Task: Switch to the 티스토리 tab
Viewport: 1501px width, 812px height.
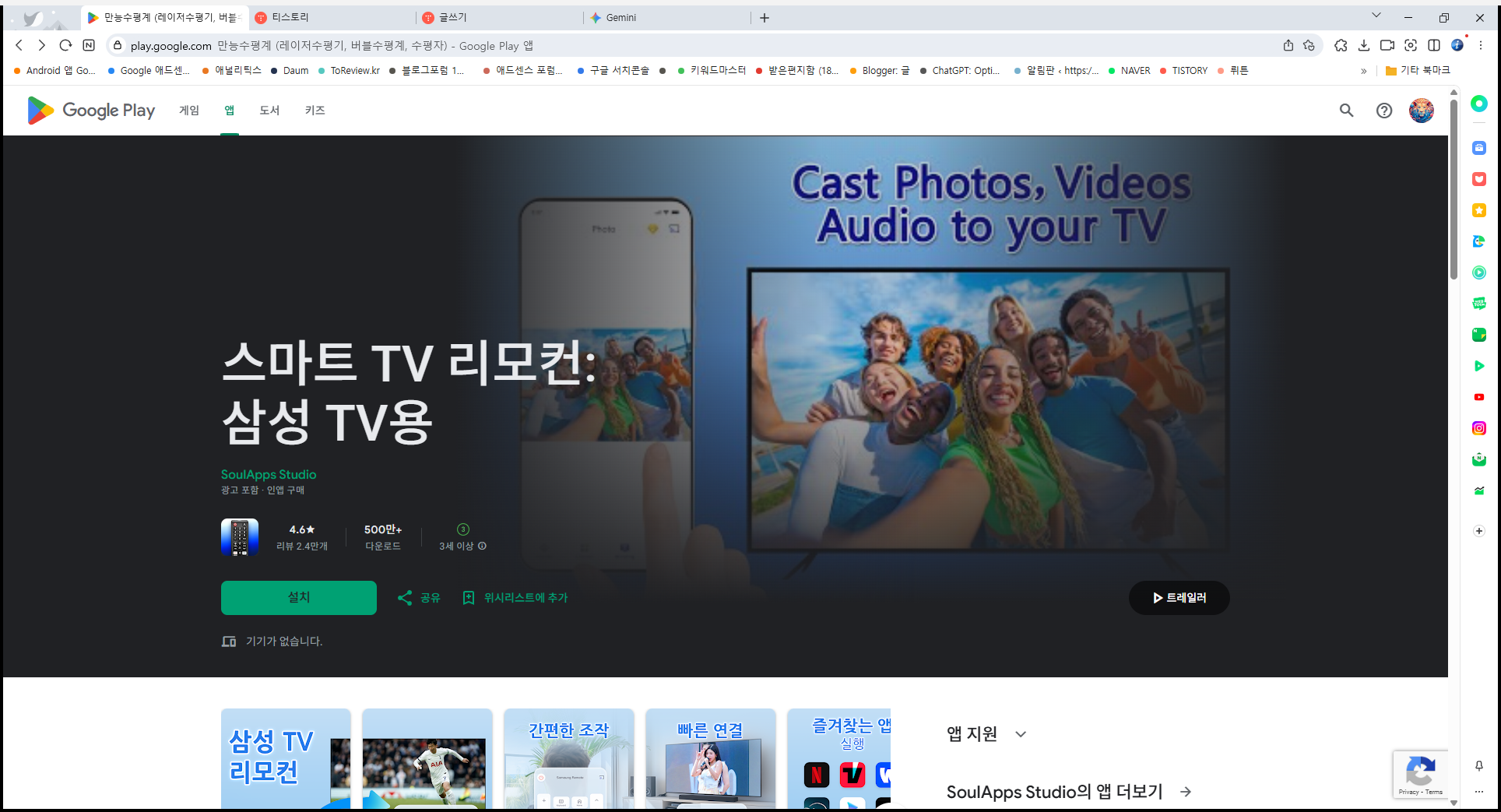Action: (x=311, y=16)
